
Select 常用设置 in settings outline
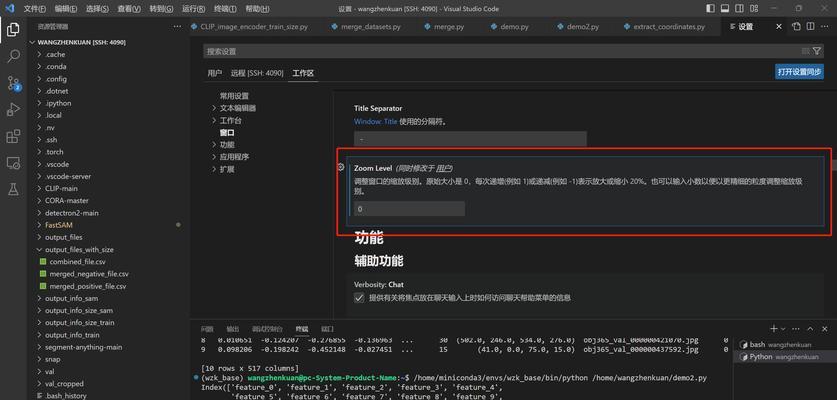point(234,96)
